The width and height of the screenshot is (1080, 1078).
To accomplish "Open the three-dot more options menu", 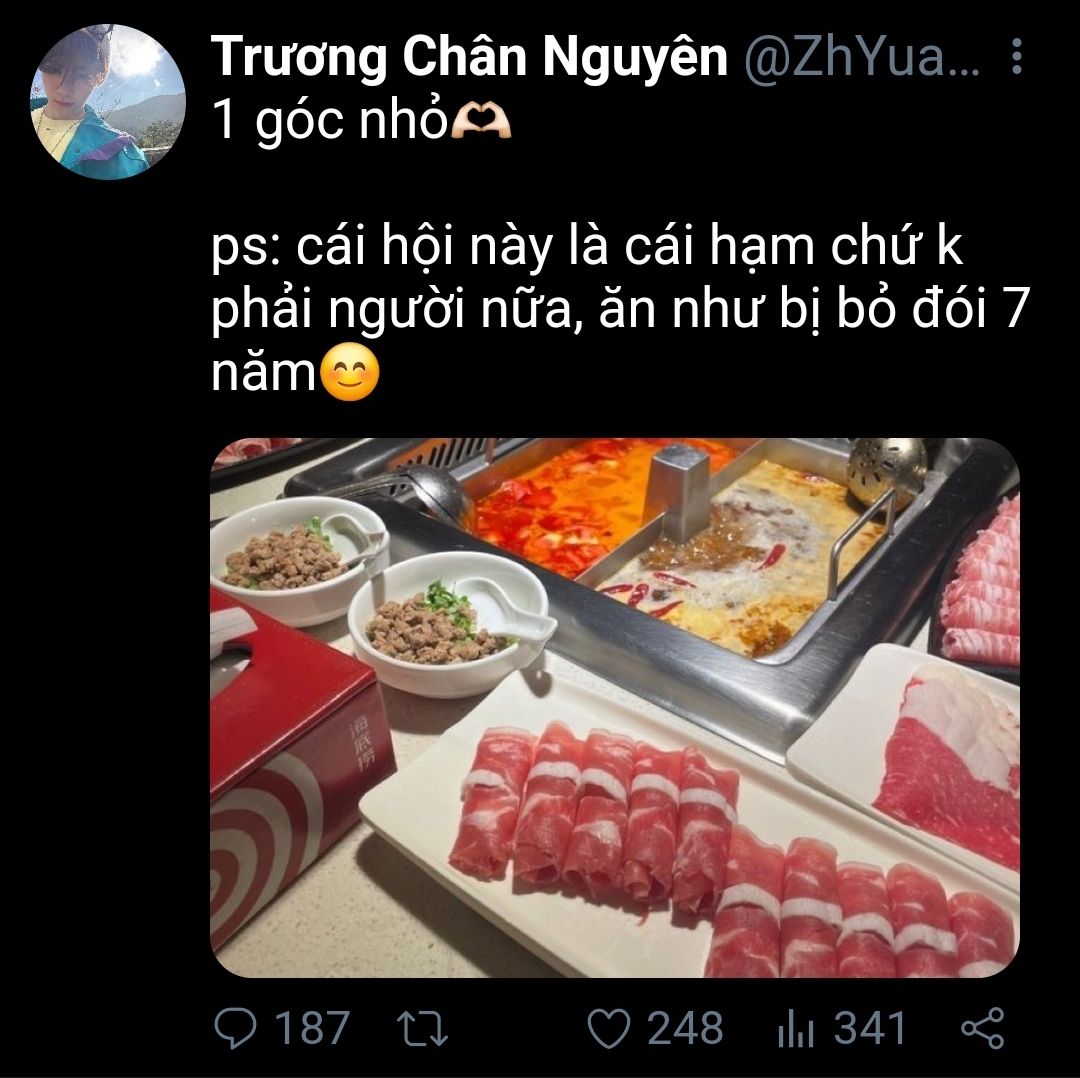I will coord(1016,56).
